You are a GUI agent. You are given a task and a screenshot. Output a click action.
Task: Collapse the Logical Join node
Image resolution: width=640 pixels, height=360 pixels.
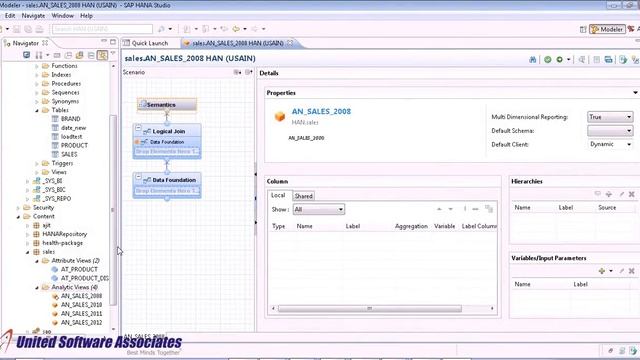point(138,128)
